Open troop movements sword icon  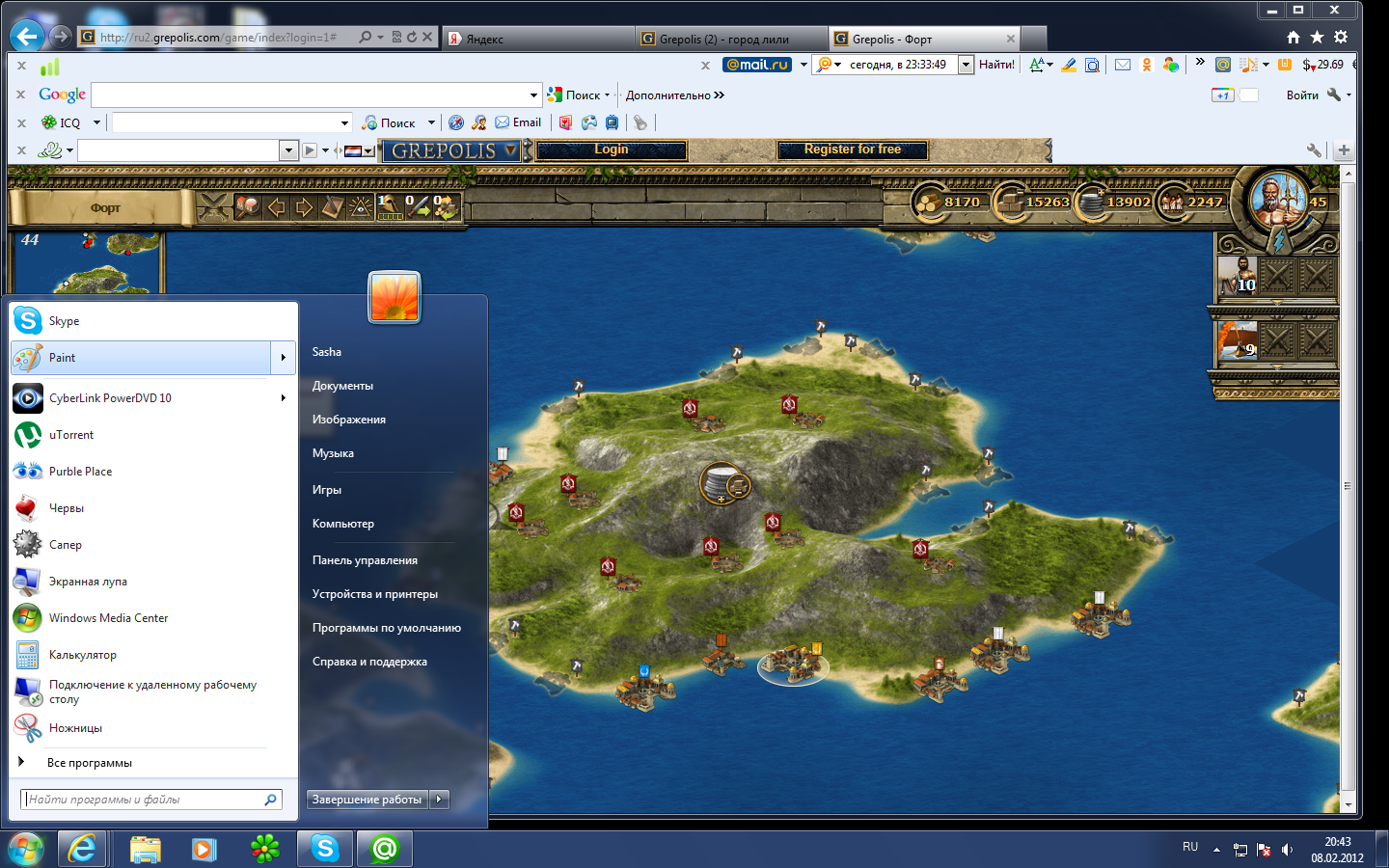click(419, 207)
